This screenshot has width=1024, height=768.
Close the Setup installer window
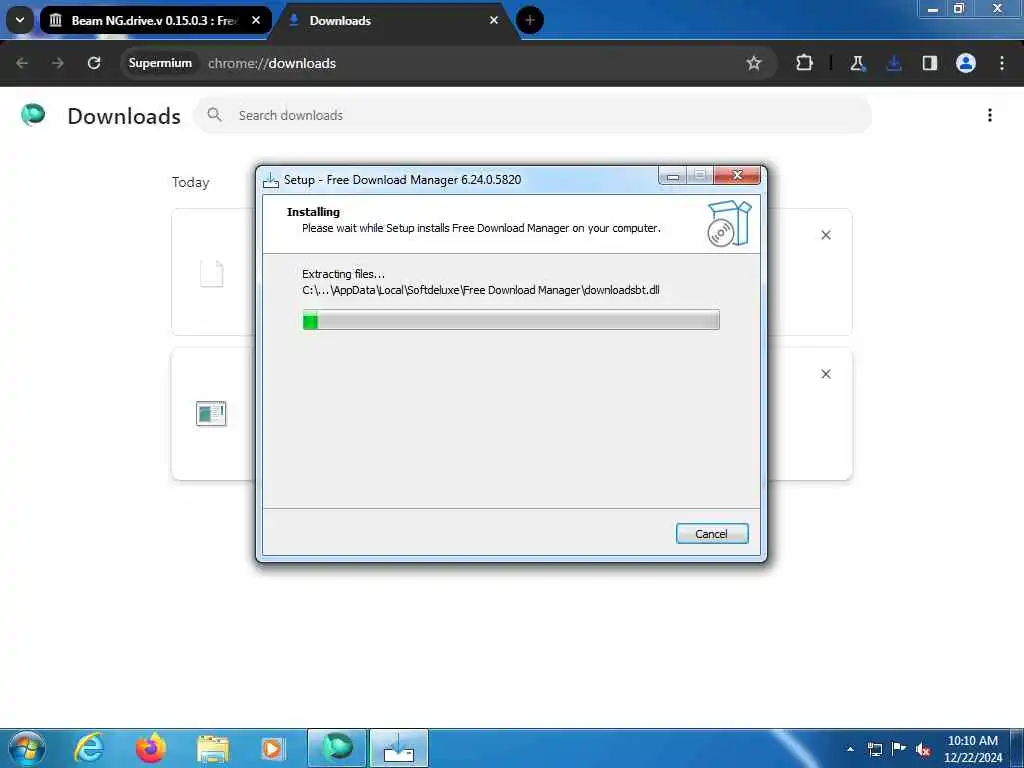point(737,175)
